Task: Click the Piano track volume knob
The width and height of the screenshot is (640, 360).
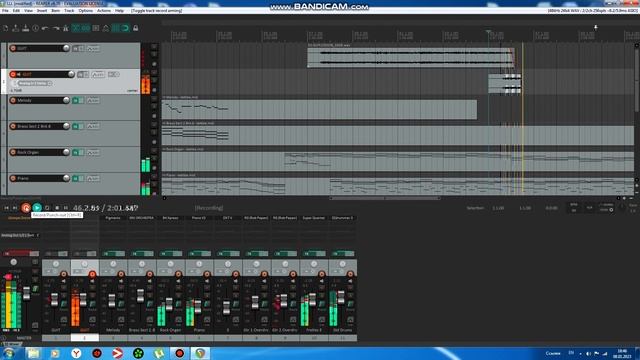Action: [x=66, y=178]
